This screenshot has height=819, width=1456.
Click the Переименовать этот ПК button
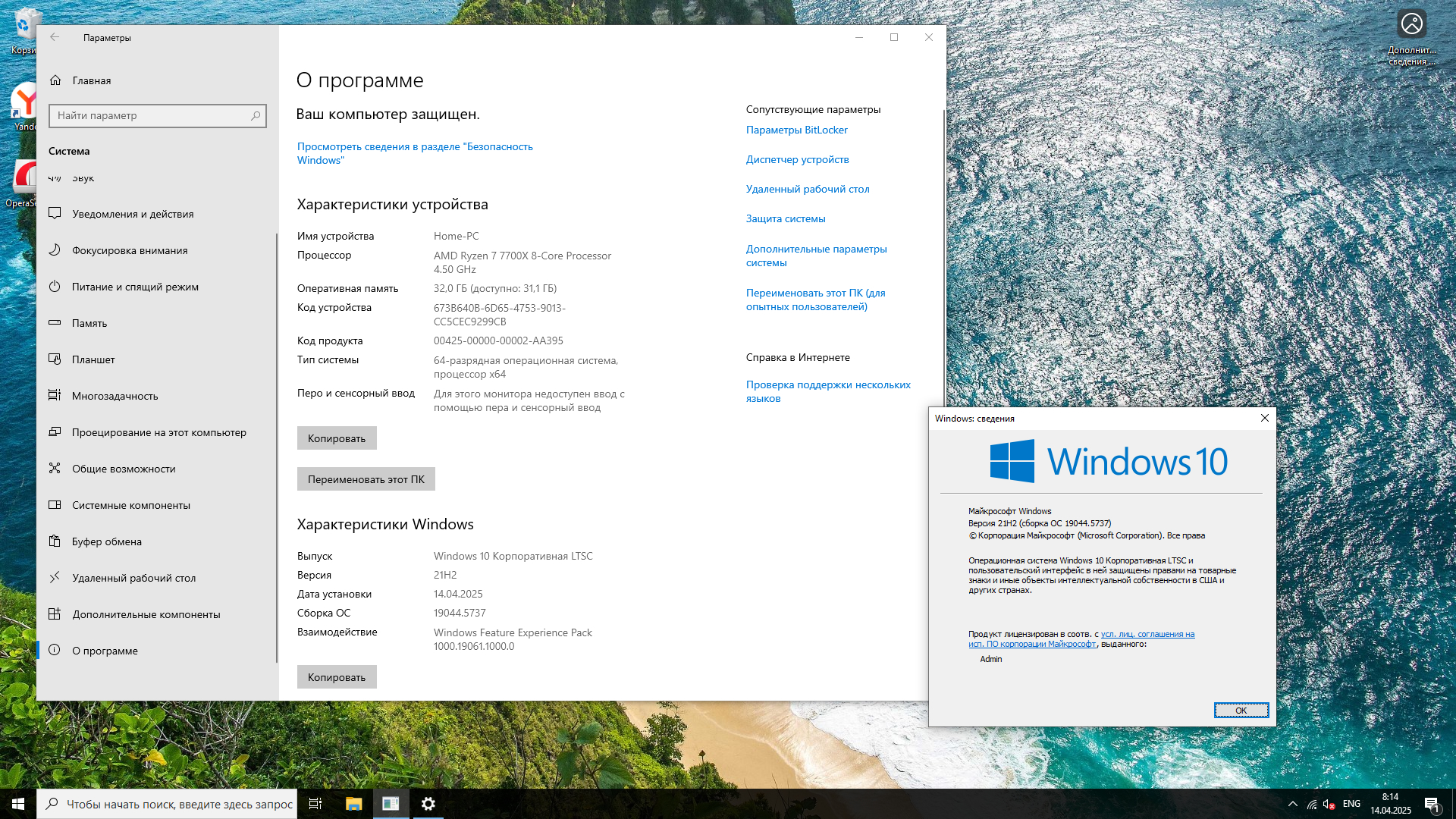(366, 479)
